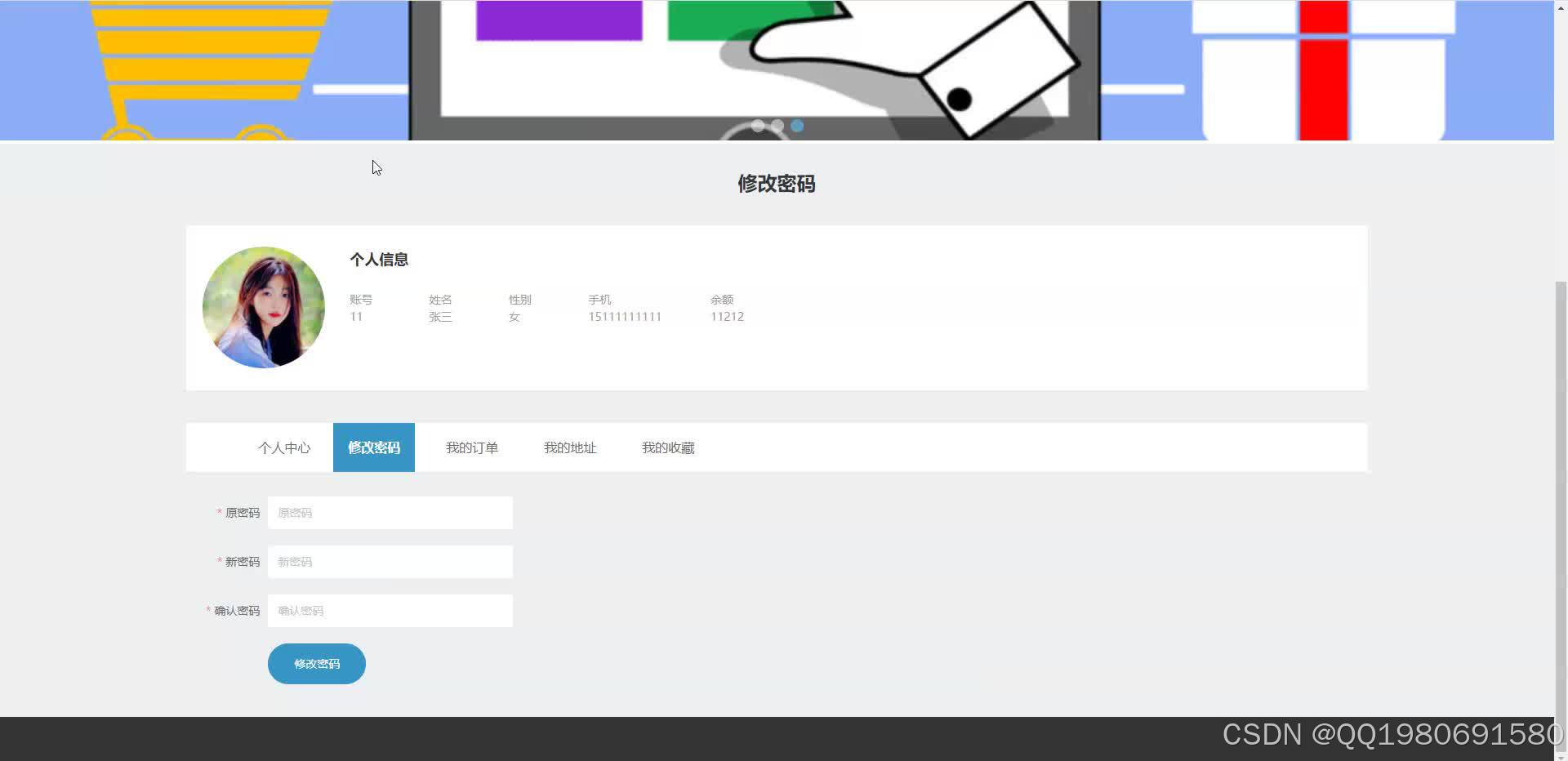
Task: Click inside the 新密码 input field
Action: [x=390, y=561]
